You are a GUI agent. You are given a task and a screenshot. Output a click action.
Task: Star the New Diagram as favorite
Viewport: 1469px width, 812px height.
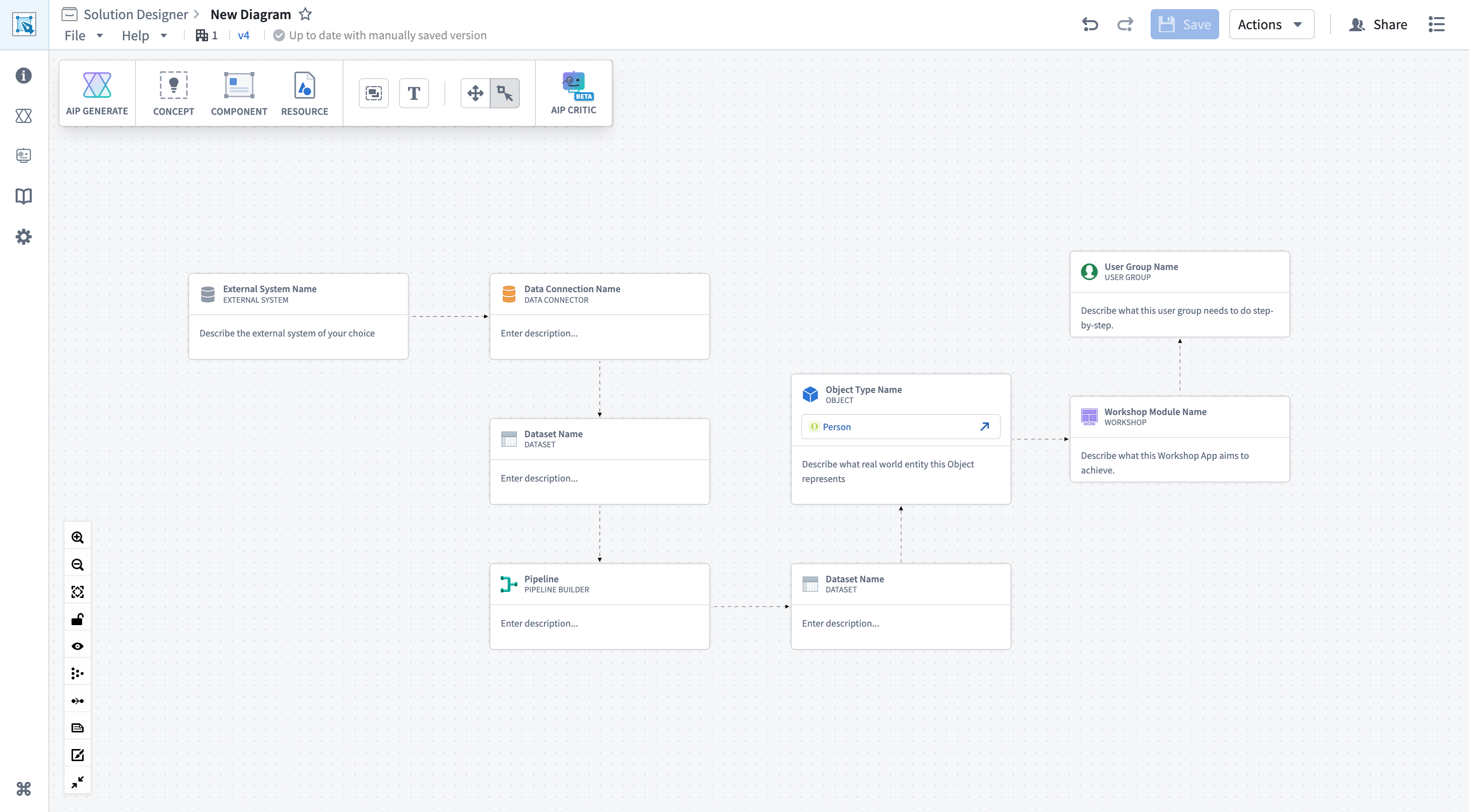click(305, 14)
